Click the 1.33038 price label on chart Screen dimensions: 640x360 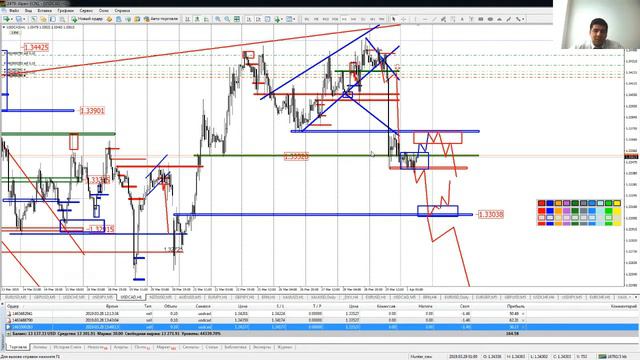coord(490,214)
